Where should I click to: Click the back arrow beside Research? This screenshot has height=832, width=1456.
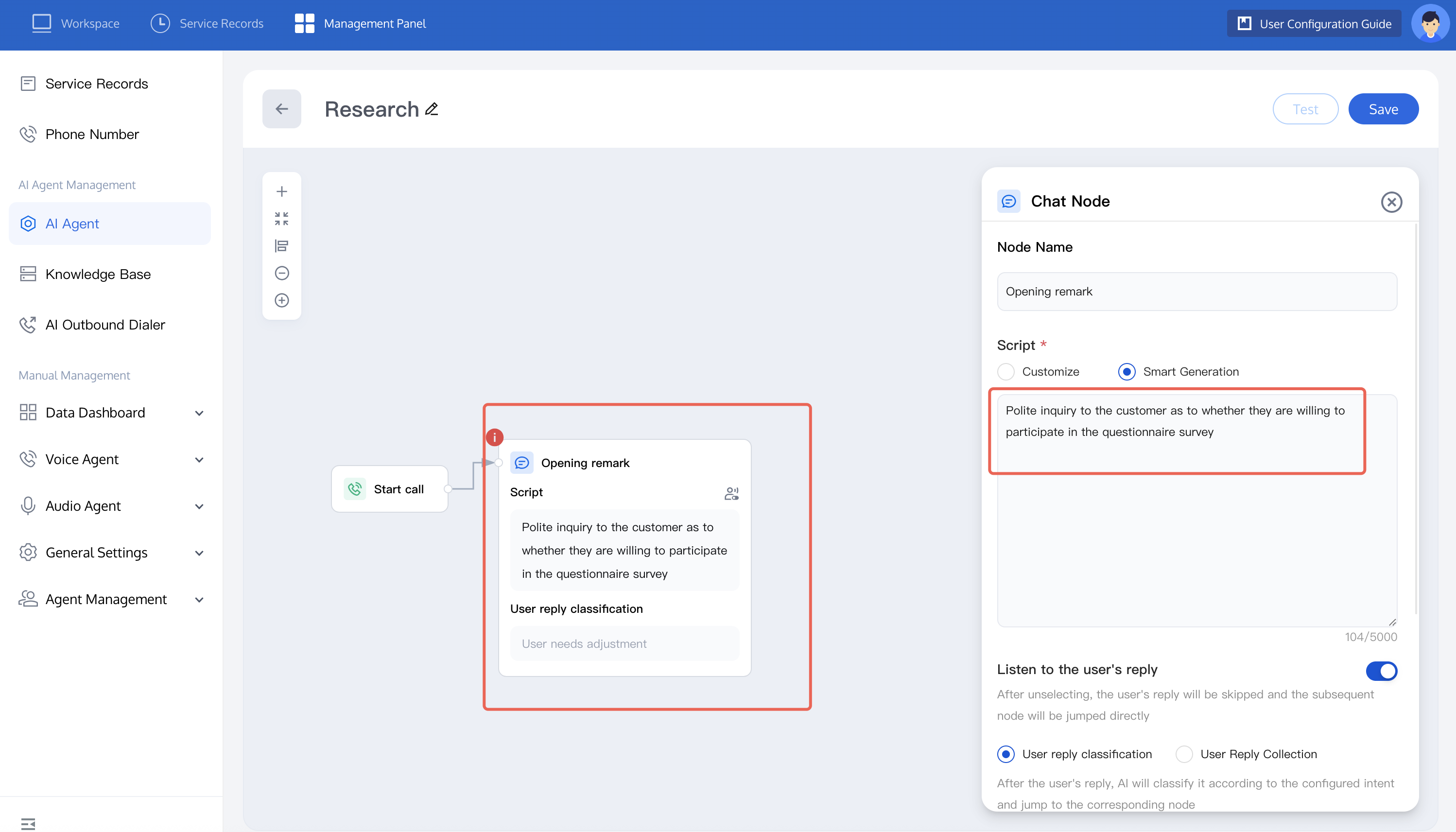point(281,108)
